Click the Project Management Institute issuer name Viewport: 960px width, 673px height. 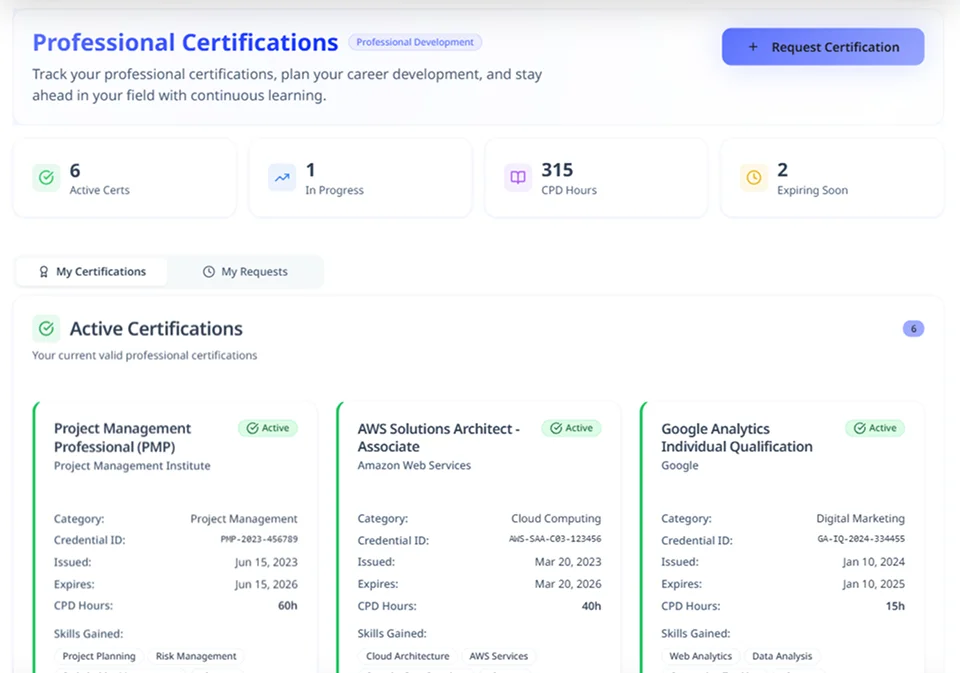[132, 465]
